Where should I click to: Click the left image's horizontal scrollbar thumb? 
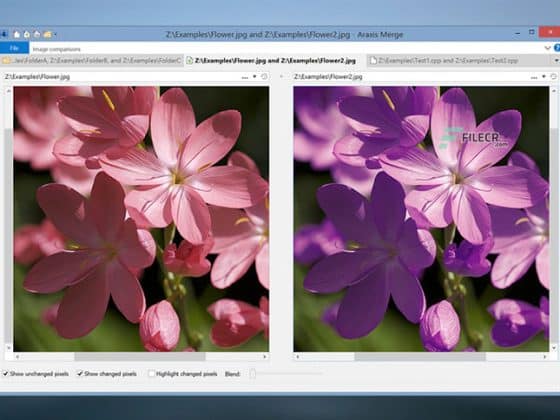[140, 356]
